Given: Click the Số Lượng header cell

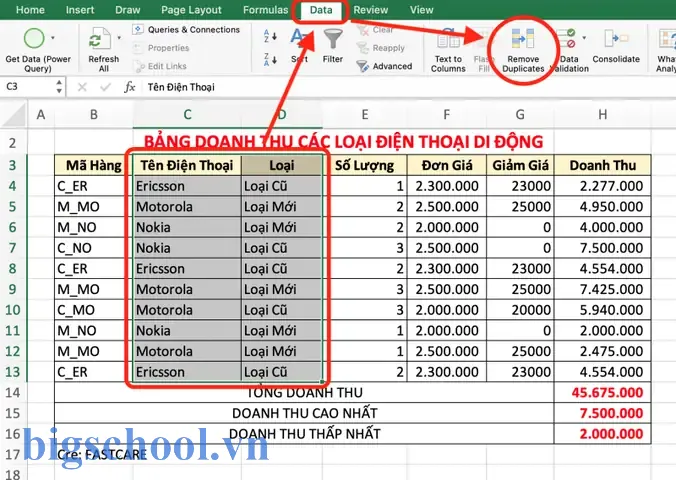Looking at the screenshot, I should pos(365,165).
